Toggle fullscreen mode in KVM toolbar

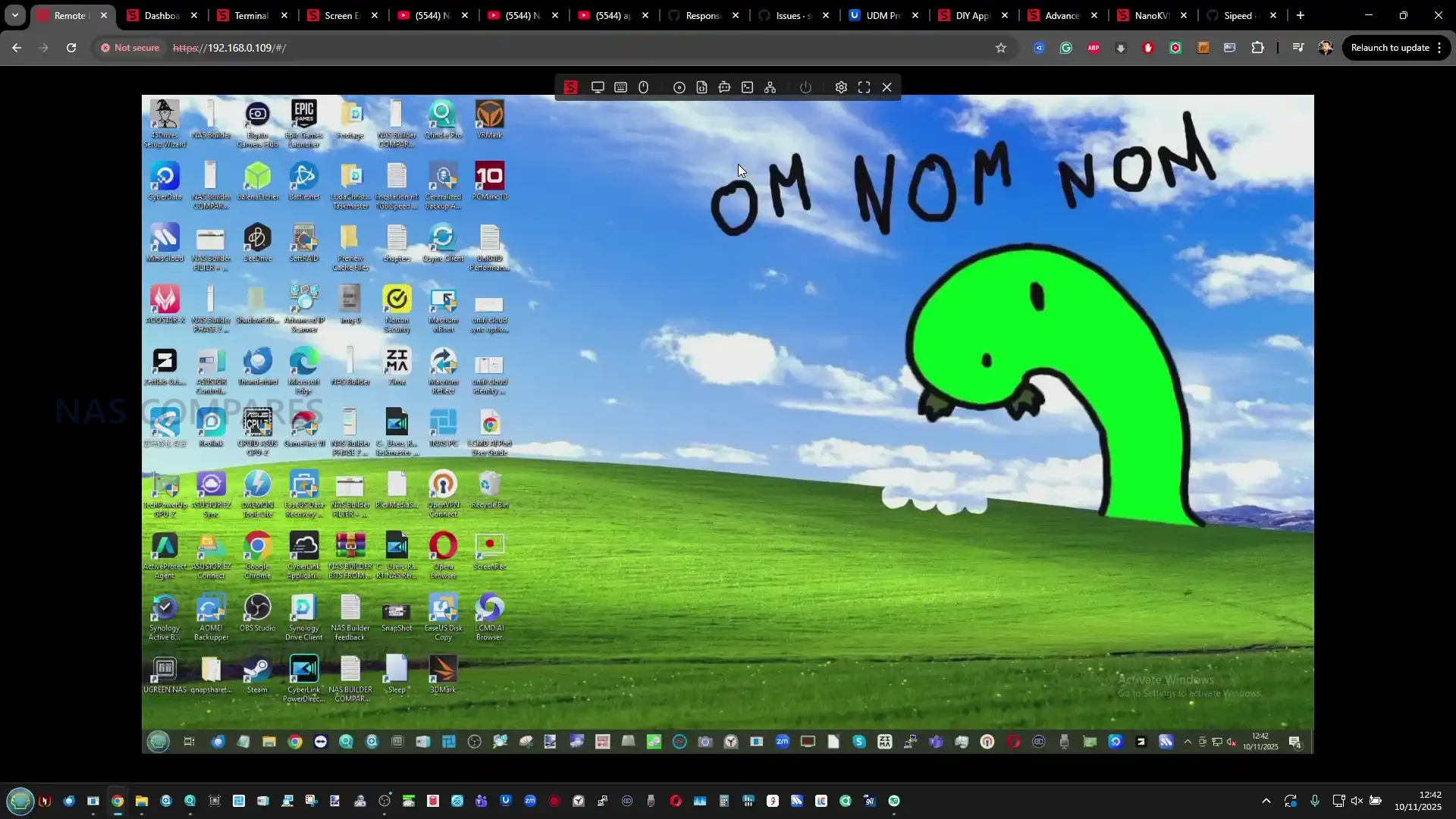[864, 87]
